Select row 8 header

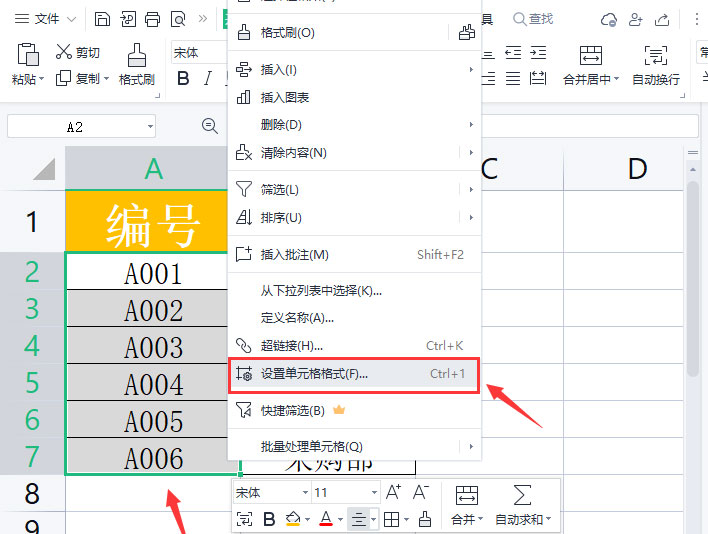pos(33,493)
